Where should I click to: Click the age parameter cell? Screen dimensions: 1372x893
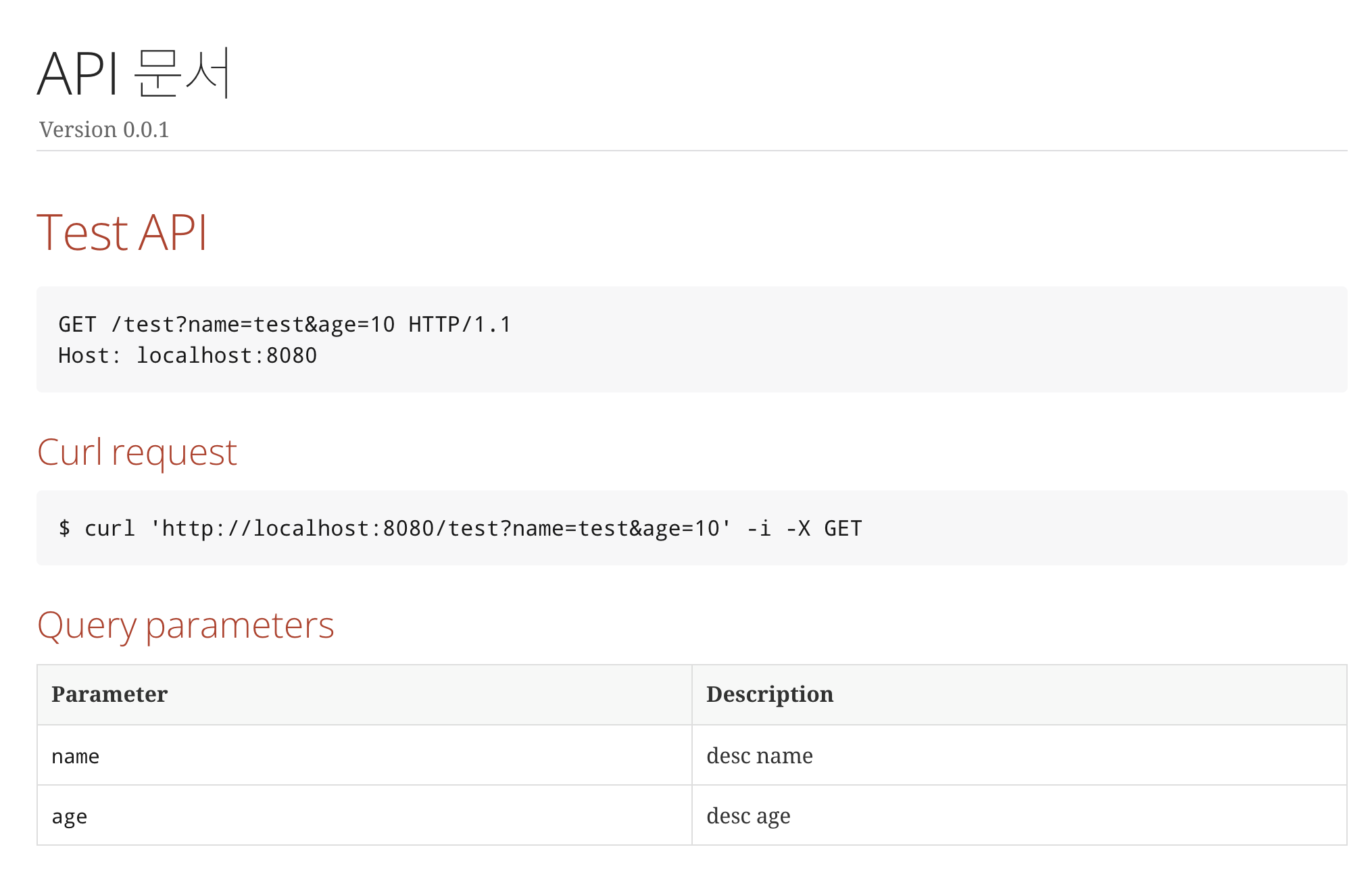point(70,816)
